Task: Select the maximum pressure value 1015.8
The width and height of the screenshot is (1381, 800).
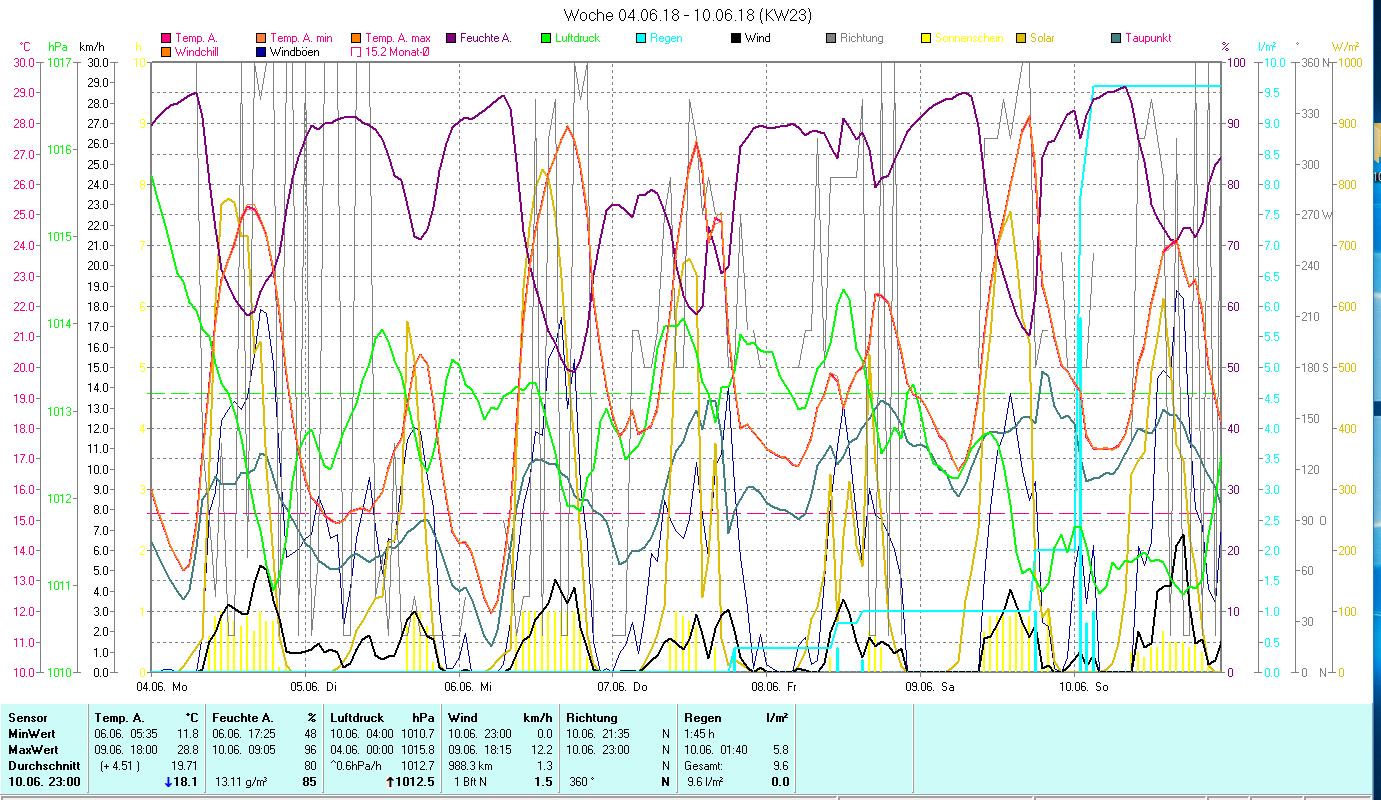Action: [x=420, y=750]
